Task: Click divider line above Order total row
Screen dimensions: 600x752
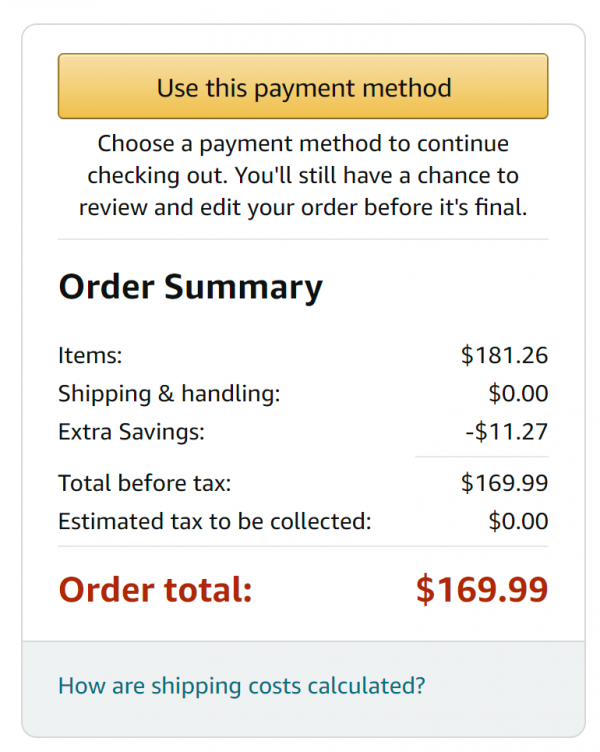Action: coord(303,546)
